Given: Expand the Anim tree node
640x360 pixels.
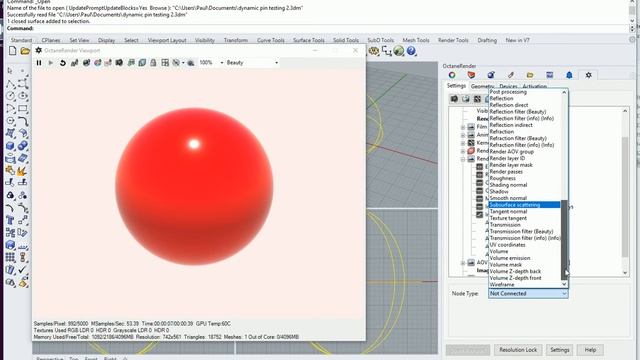Looking at the screenshot, I should point(463,135).
